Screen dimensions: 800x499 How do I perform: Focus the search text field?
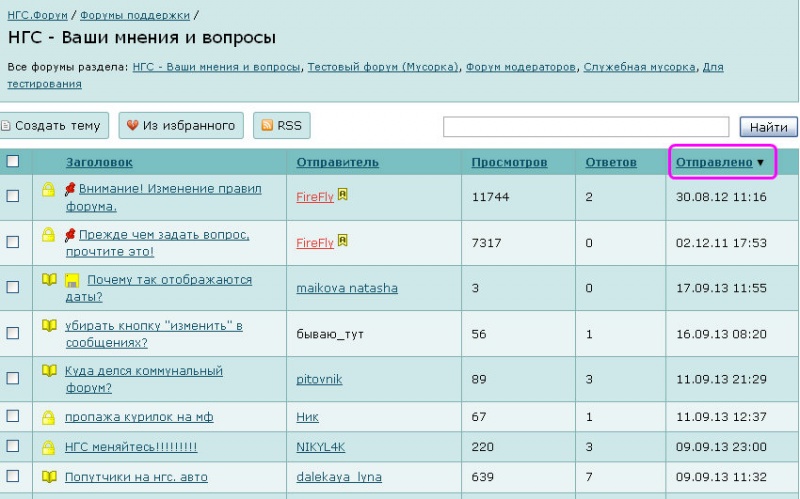pyautogui.click(x=586, y=127)
